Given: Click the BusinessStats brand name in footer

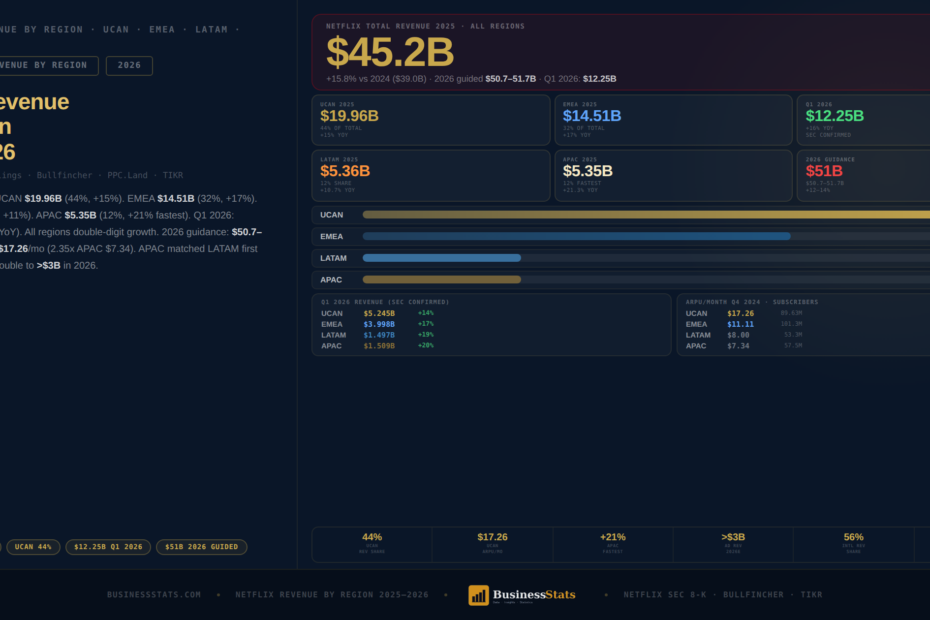Looking at the screenshot, I should click(534, 594).
